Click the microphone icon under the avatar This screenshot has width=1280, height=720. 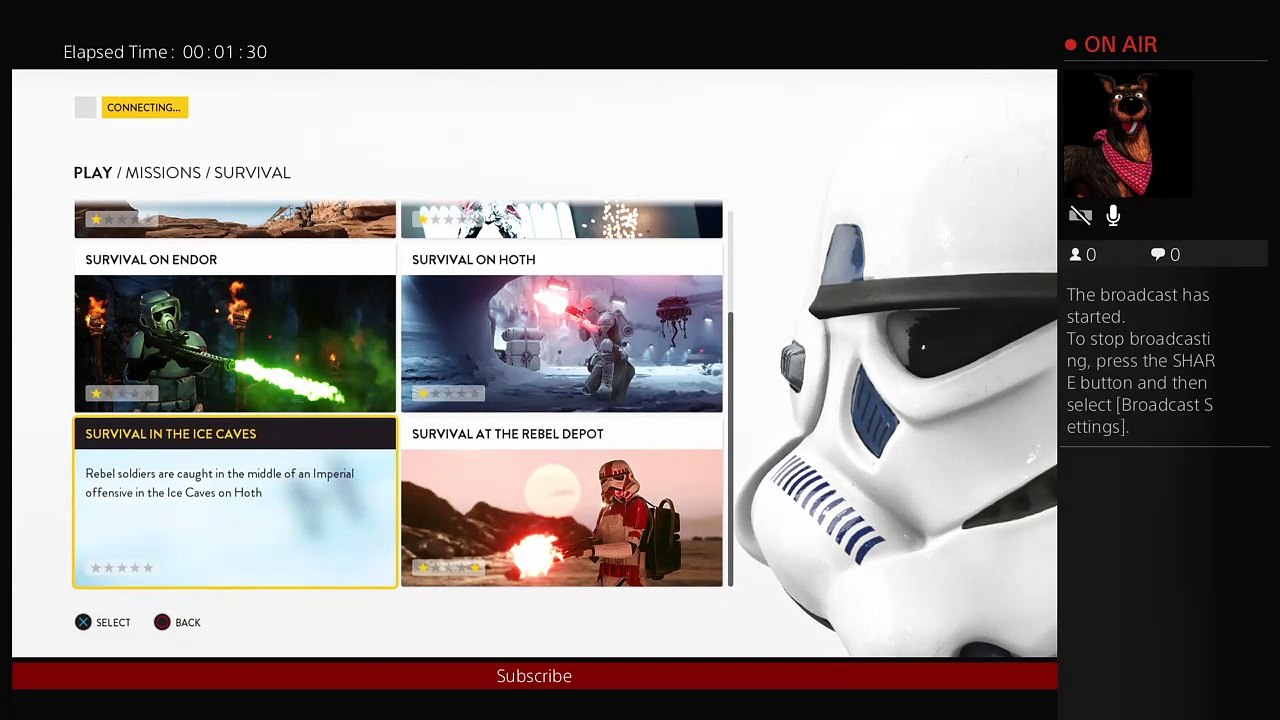1113,215
